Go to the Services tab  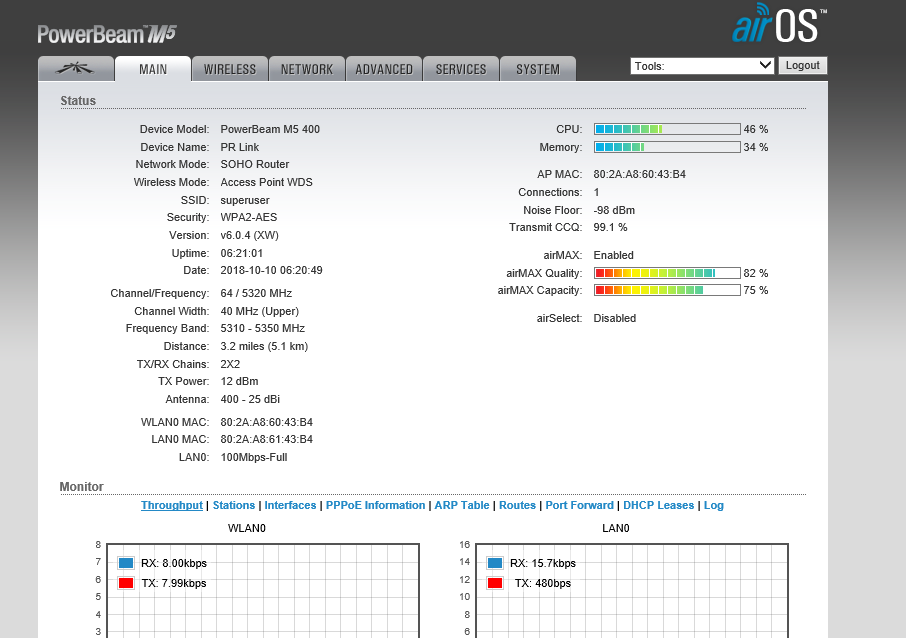tap(461, 69)
